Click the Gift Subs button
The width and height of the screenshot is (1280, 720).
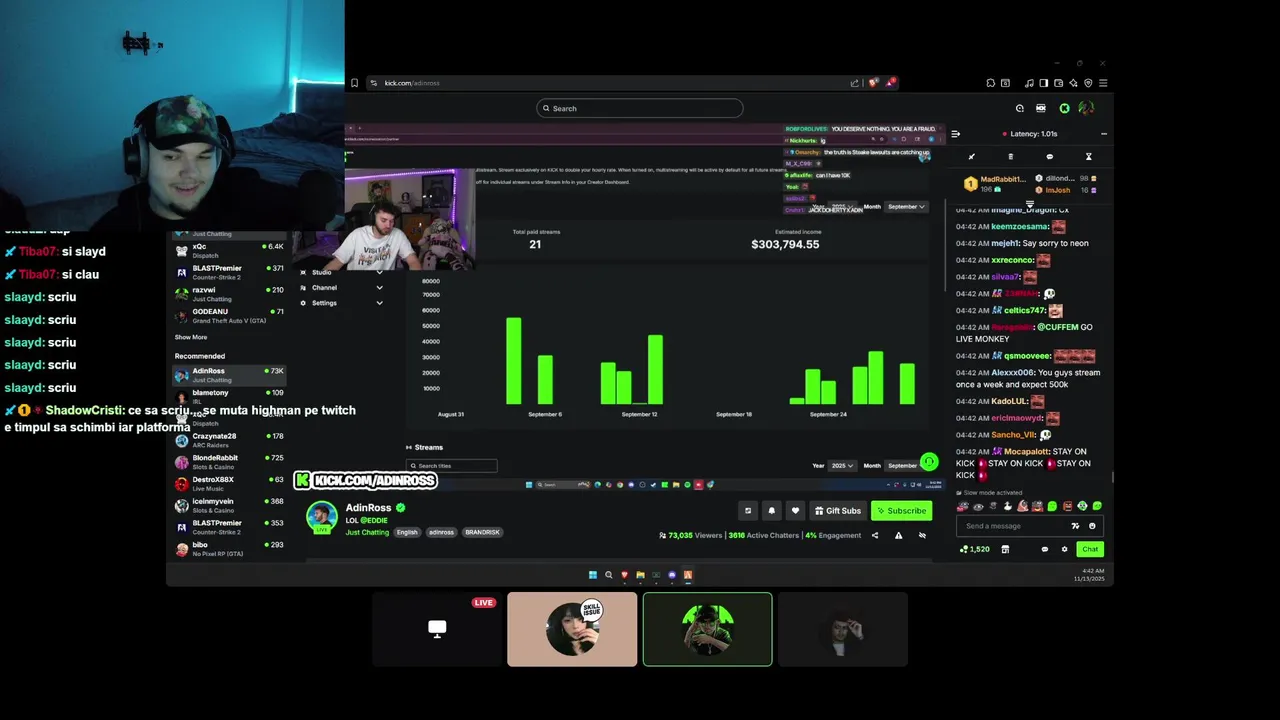[x=838, y=511]
